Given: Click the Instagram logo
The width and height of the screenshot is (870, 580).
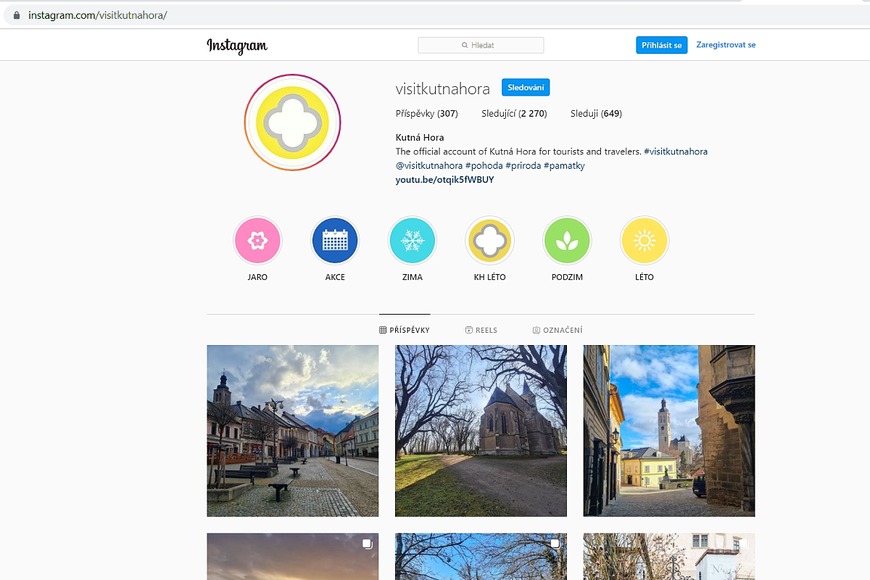Looking at the screenshot, I should point(237,46).
